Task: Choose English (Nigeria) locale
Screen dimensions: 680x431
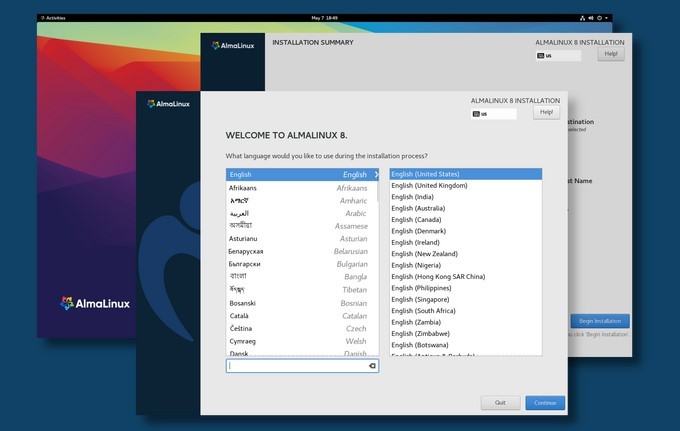Action: (466, 265)
